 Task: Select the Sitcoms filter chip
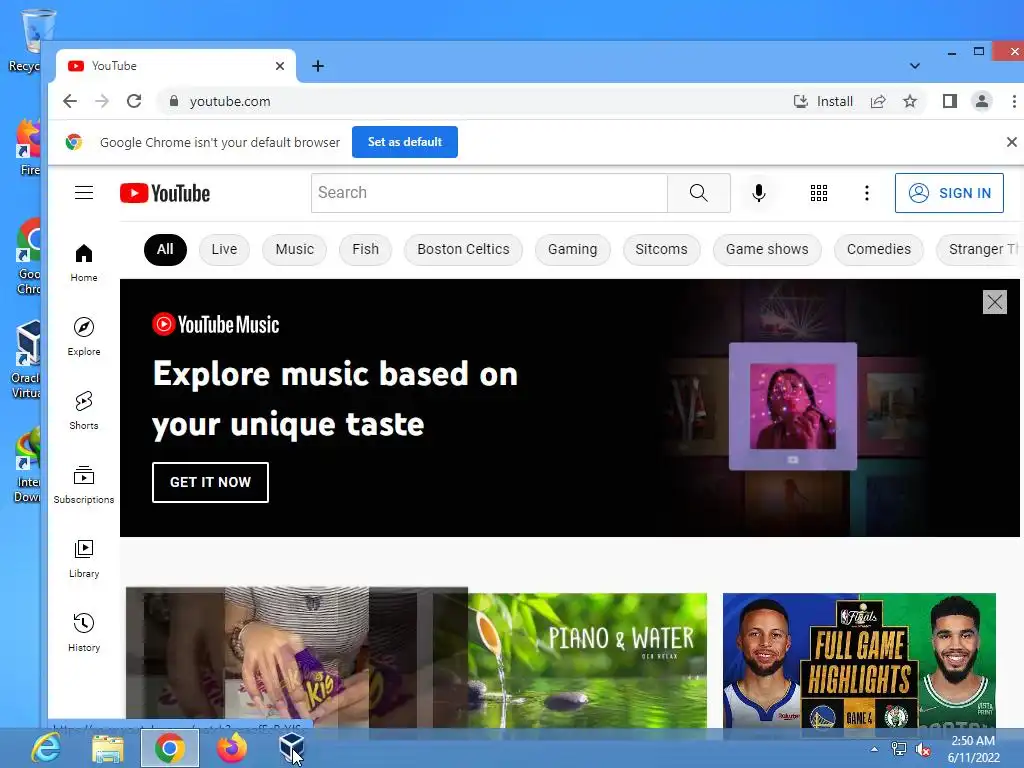click(x=662, y=249)
